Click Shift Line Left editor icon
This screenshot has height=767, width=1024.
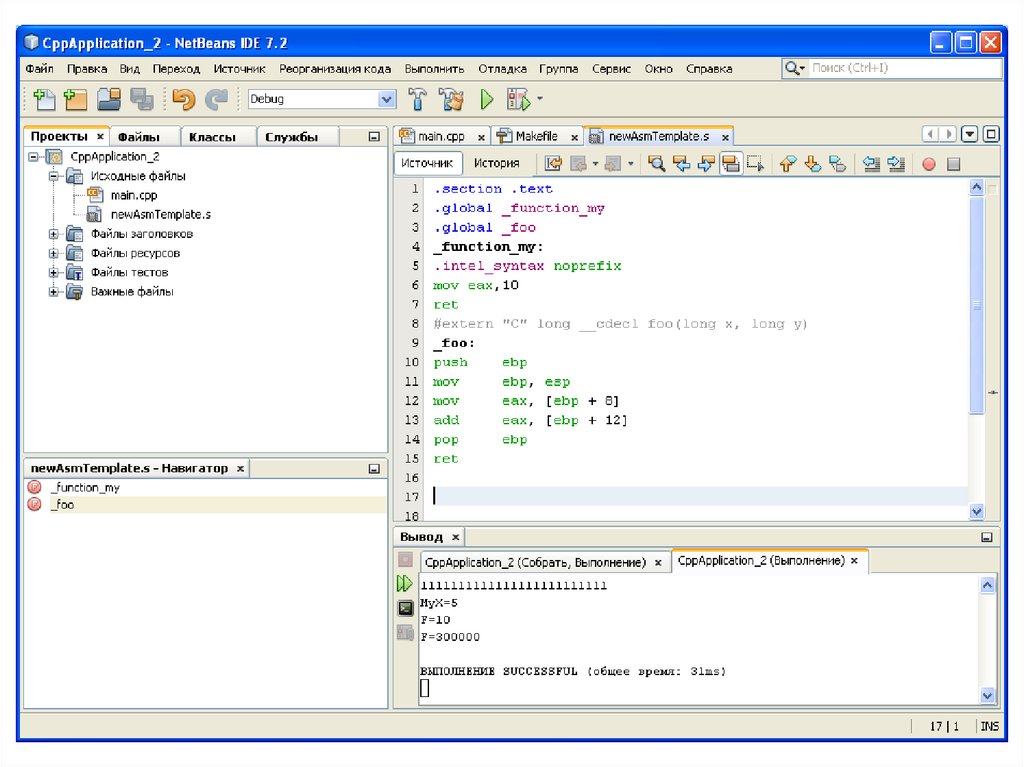(x=871, y=163)
